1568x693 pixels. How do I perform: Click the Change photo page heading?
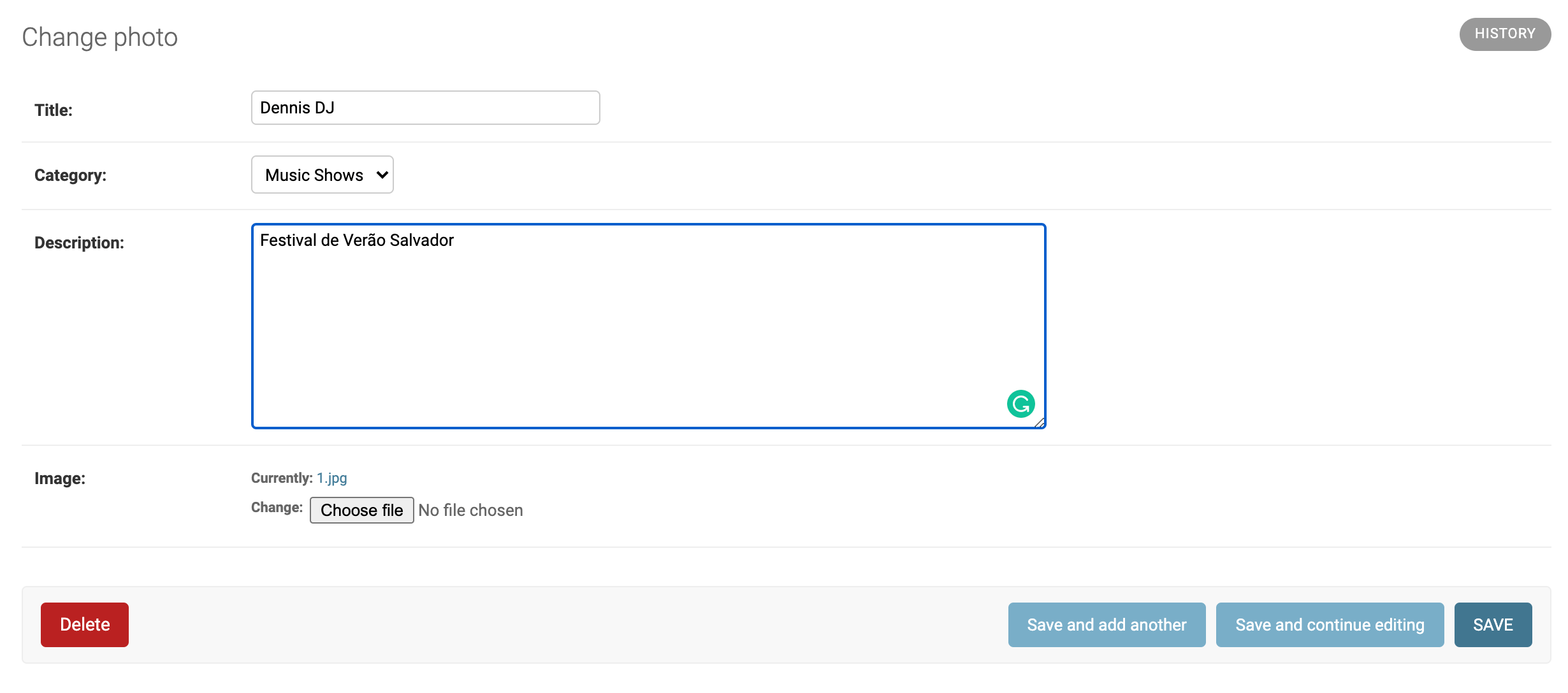[x=100, y=37]
